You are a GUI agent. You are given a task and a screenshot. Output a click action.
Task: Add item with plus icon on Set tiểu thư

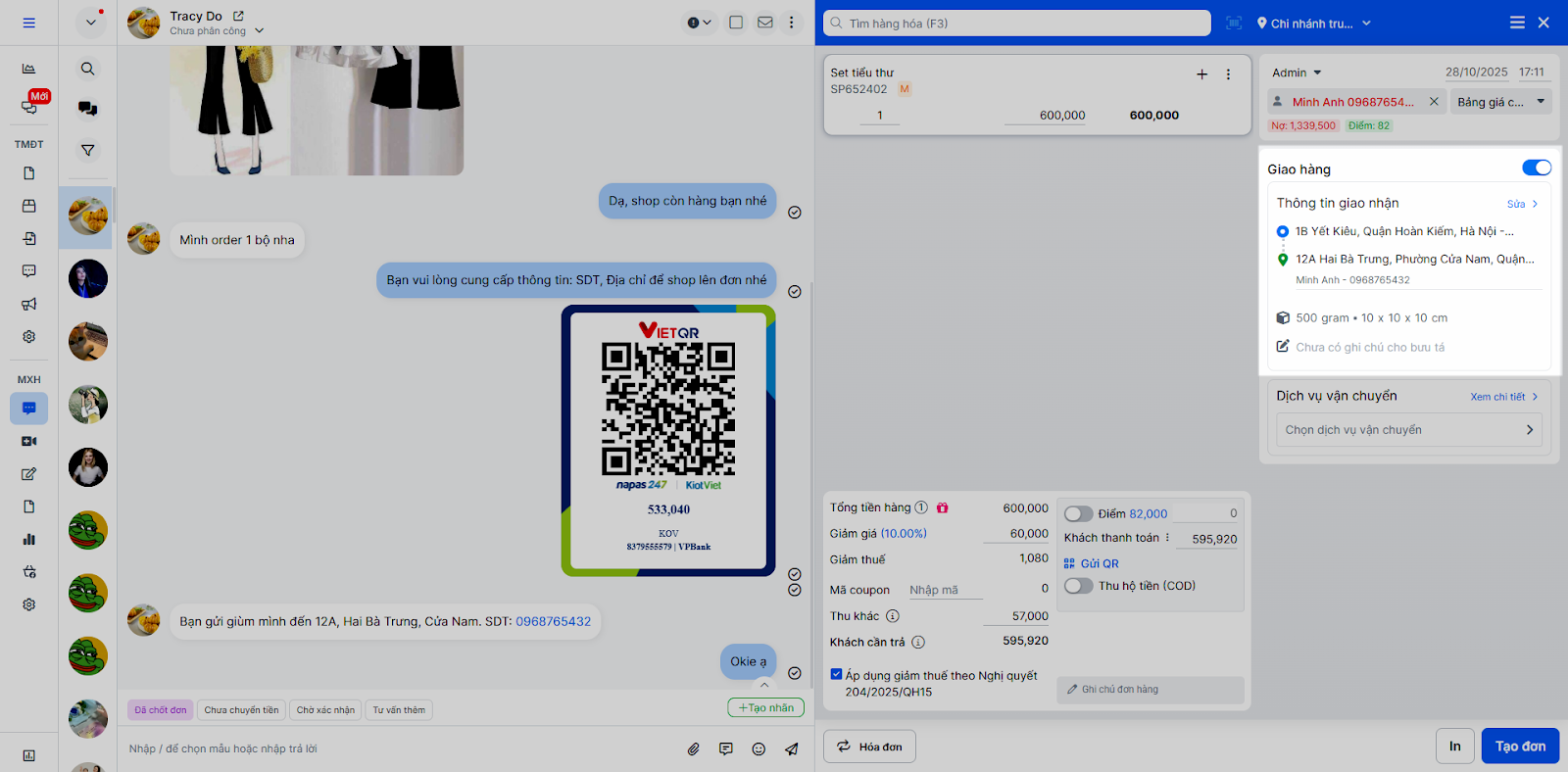pos(1202,74)
